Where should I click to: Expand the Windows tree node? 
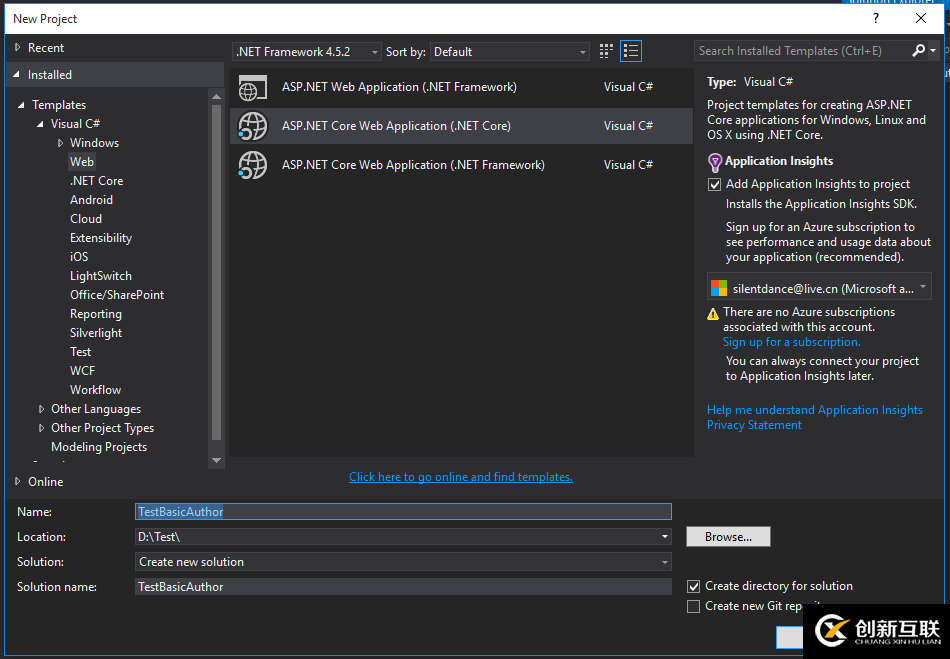(60, 143)
